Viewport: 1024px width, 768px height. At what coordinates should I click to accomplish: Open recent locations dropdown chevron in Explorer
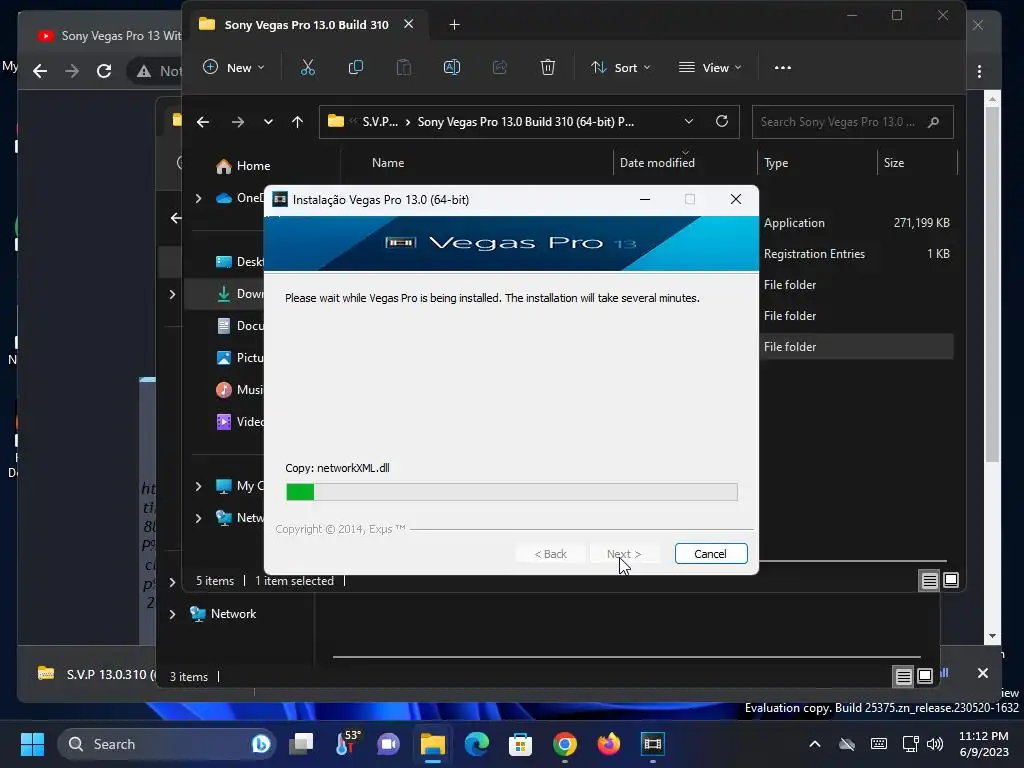point(268,122)
